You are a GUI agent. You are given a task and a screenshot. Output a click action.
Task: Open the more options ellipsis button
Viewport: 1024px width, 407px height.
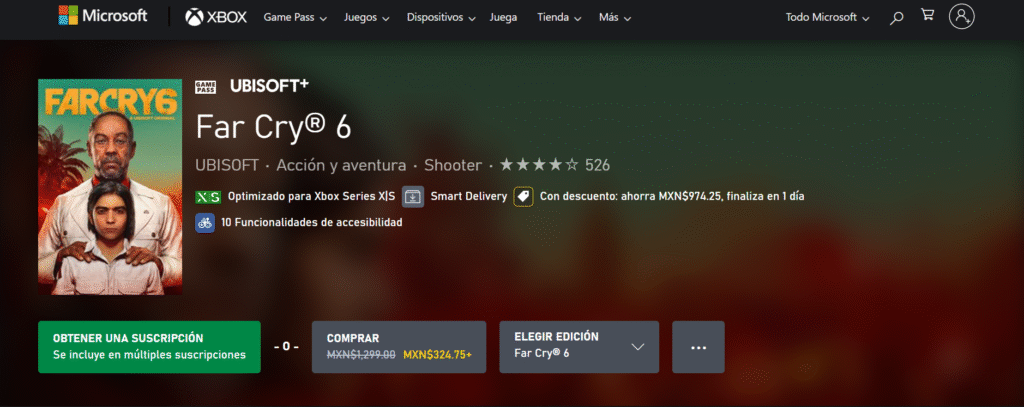(699, 347)
